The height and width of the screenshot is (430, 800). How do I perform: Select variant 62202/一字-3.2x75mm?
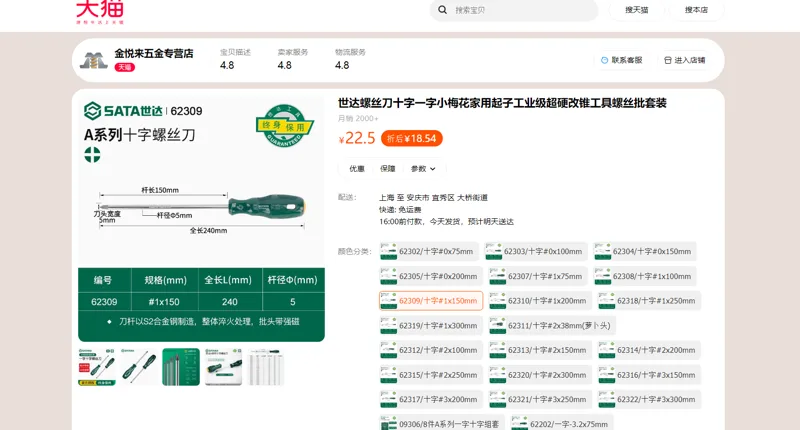pyautogui.click(x=561, y=423)
